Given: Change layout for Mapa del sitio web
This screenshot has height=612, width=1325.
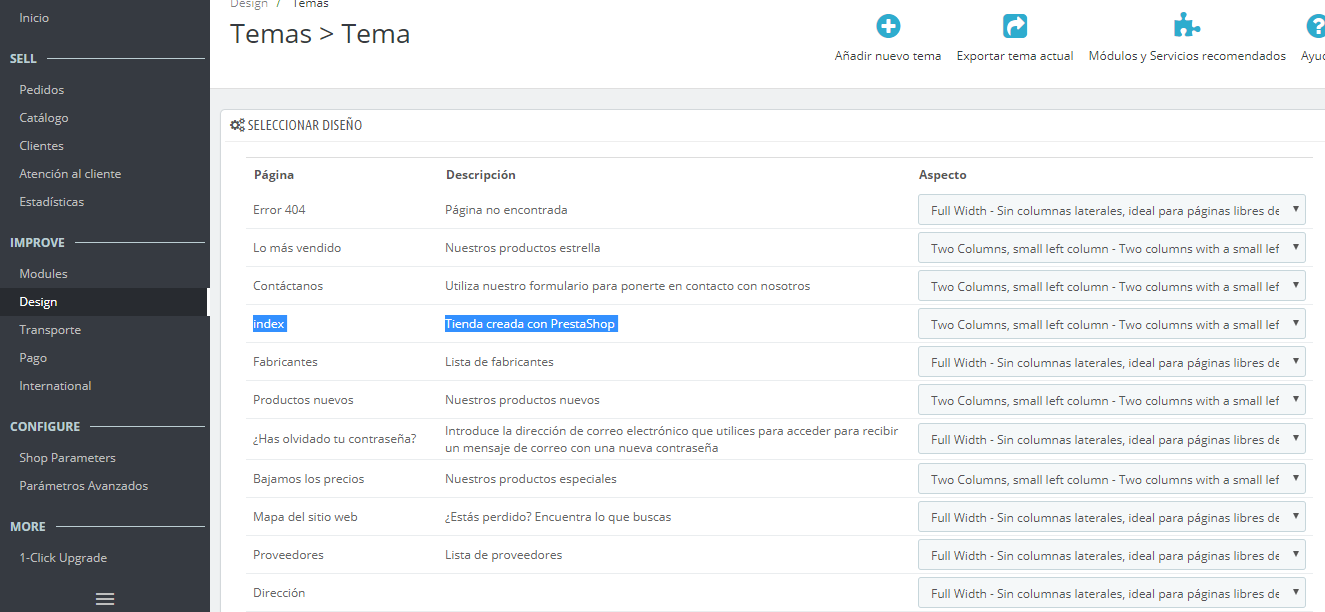Looking at the screenshot, I should (x=1111, y=517).
